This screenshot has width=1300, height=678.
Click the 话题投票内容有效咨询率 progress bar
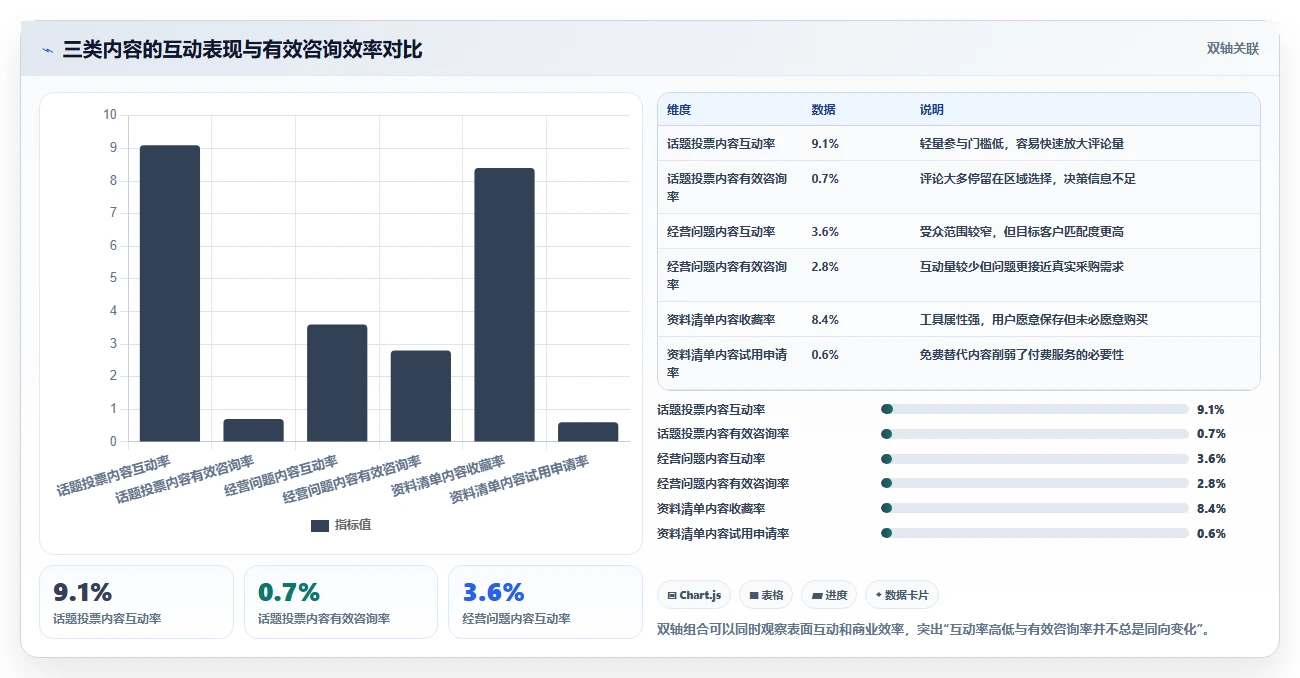click(x=1034, y=434)
